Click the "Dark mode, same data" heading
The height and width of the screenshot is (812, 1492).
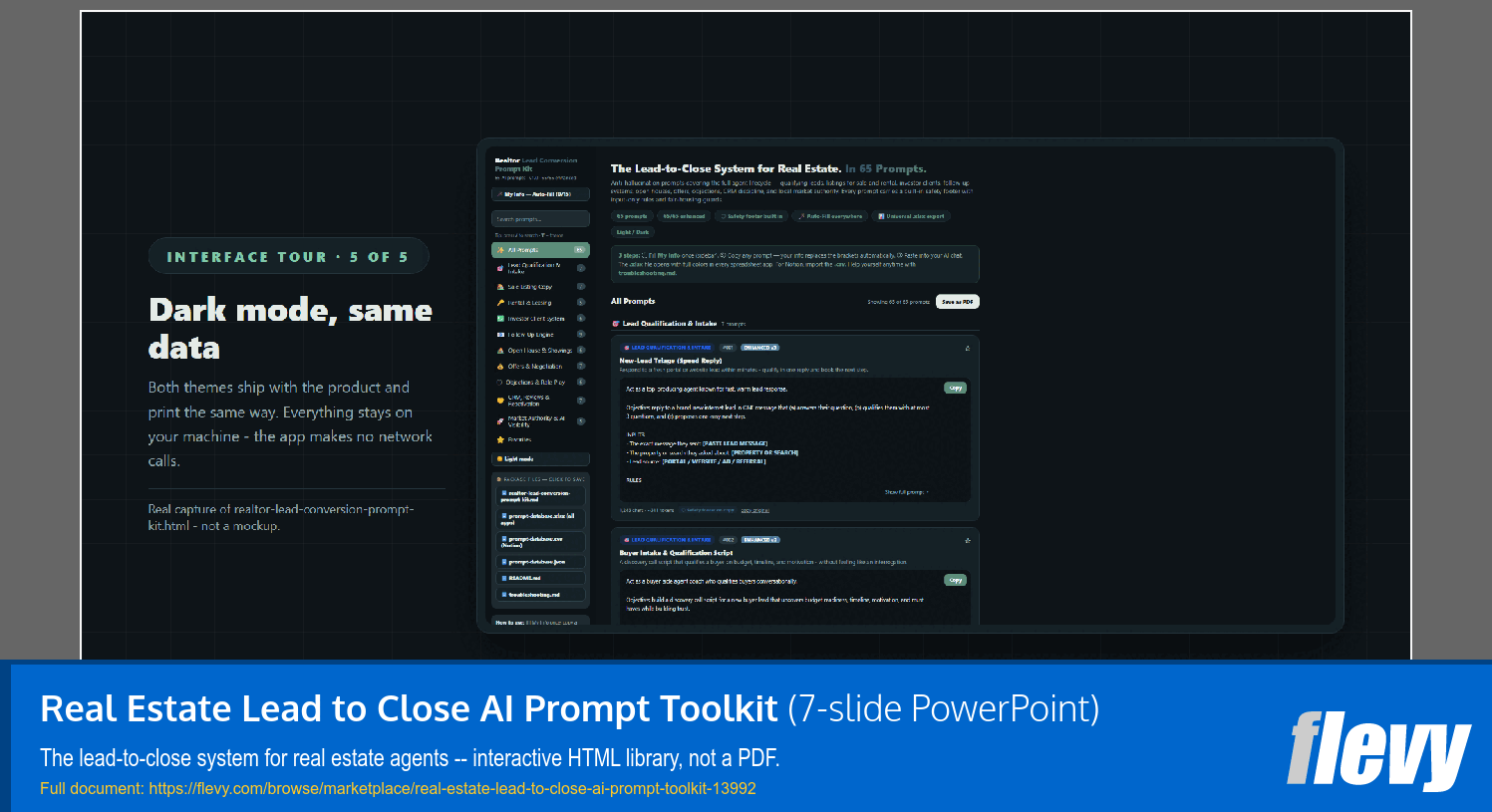click(x=290, y=328)
